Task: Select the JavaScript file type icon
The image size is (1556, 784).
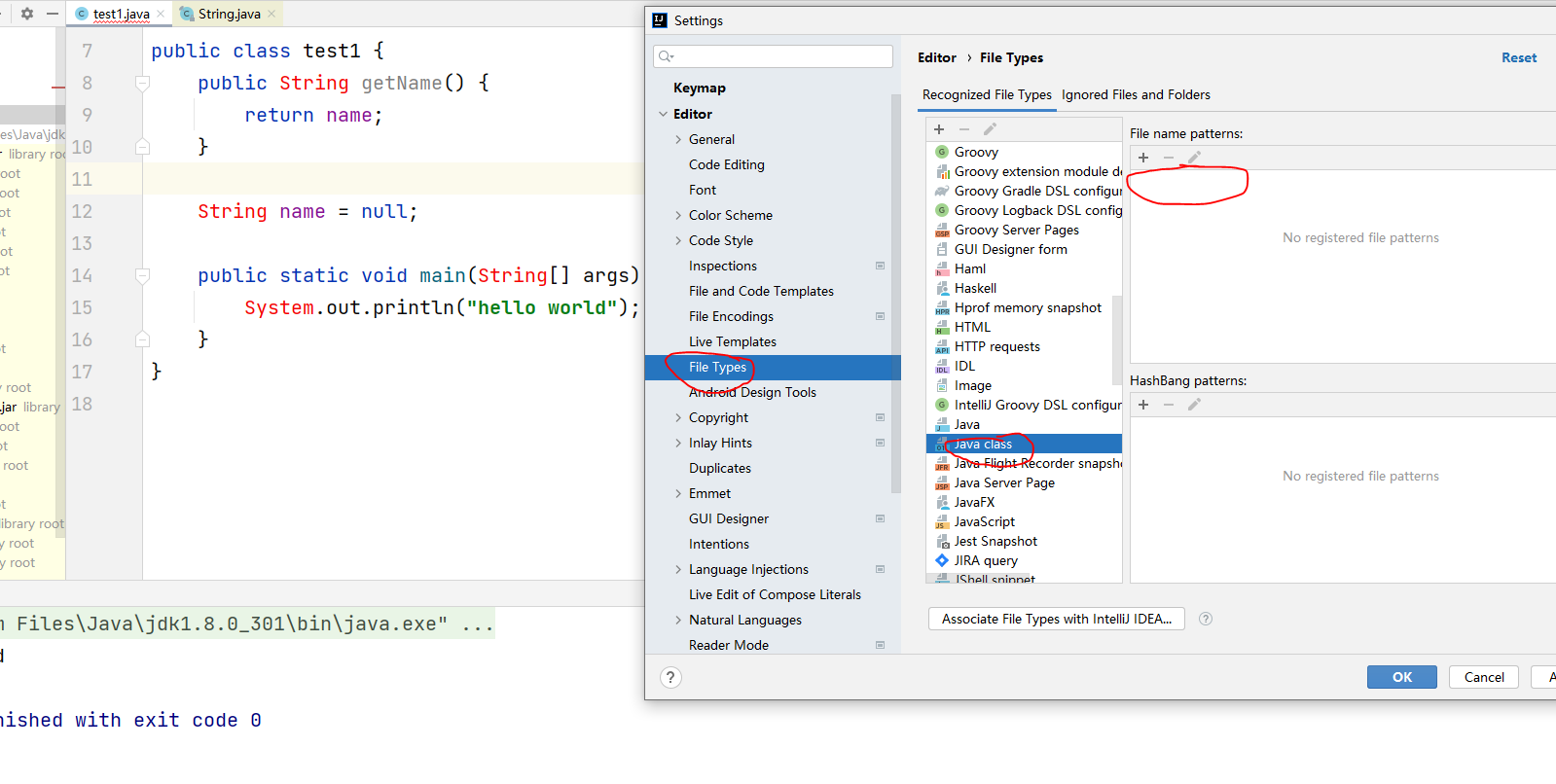Action: [x=942, y=521]
